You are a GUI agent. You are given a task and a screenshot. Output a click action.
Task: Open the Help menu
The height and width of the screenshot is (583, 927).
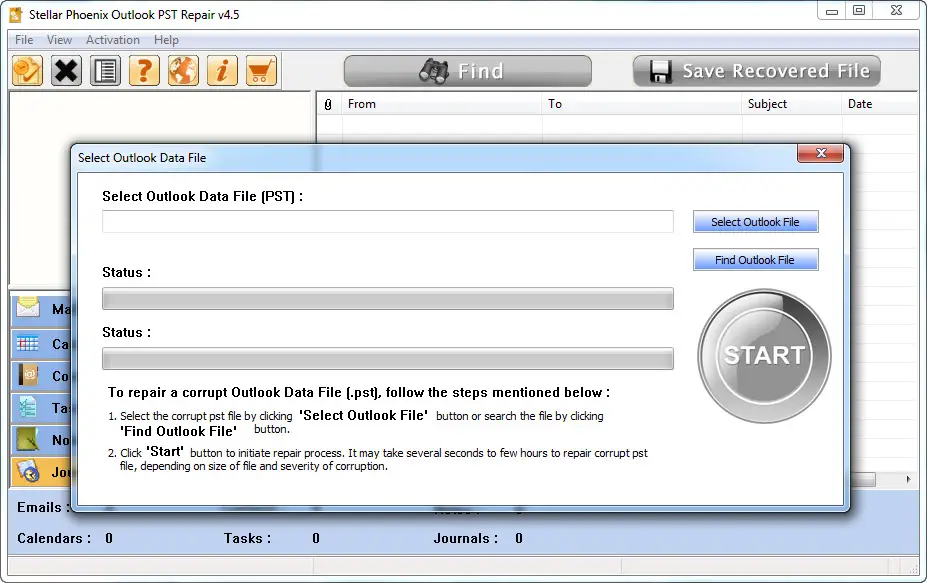[166, 40]
